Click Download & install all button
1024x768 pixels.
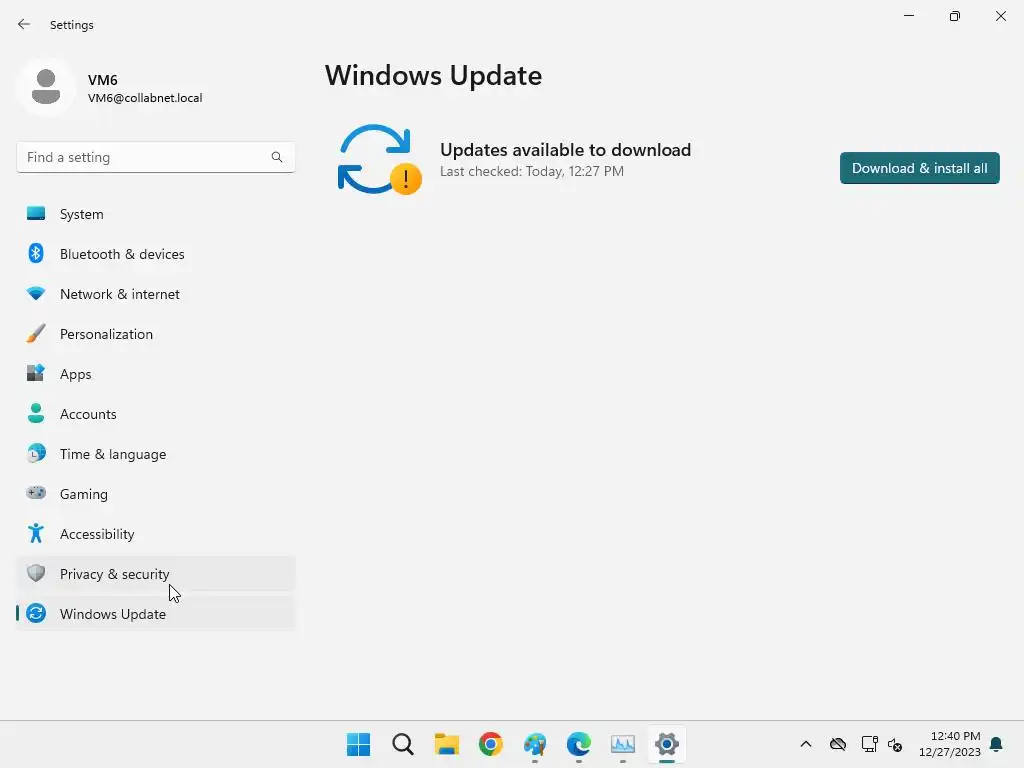pos(920,168)
